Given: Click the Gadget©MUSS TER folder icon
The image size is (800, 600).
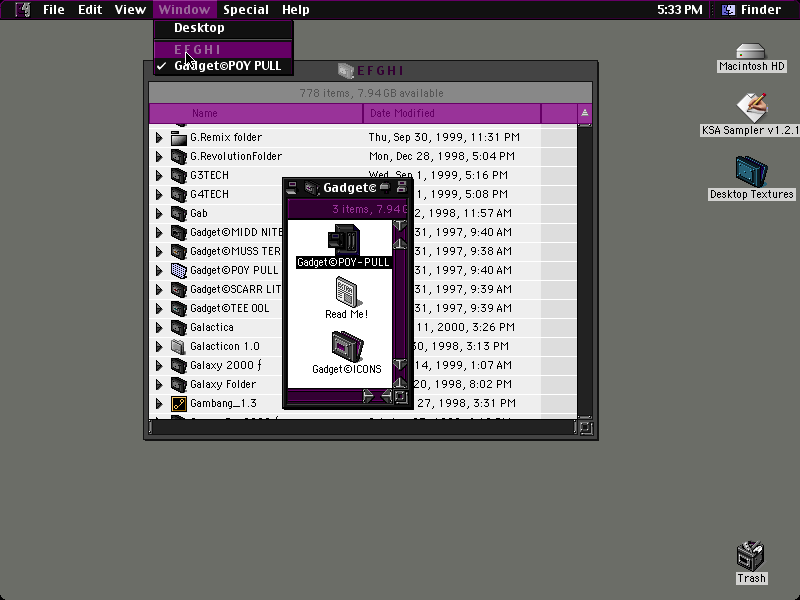Looking at the screenshot, I should coord(179,251).
